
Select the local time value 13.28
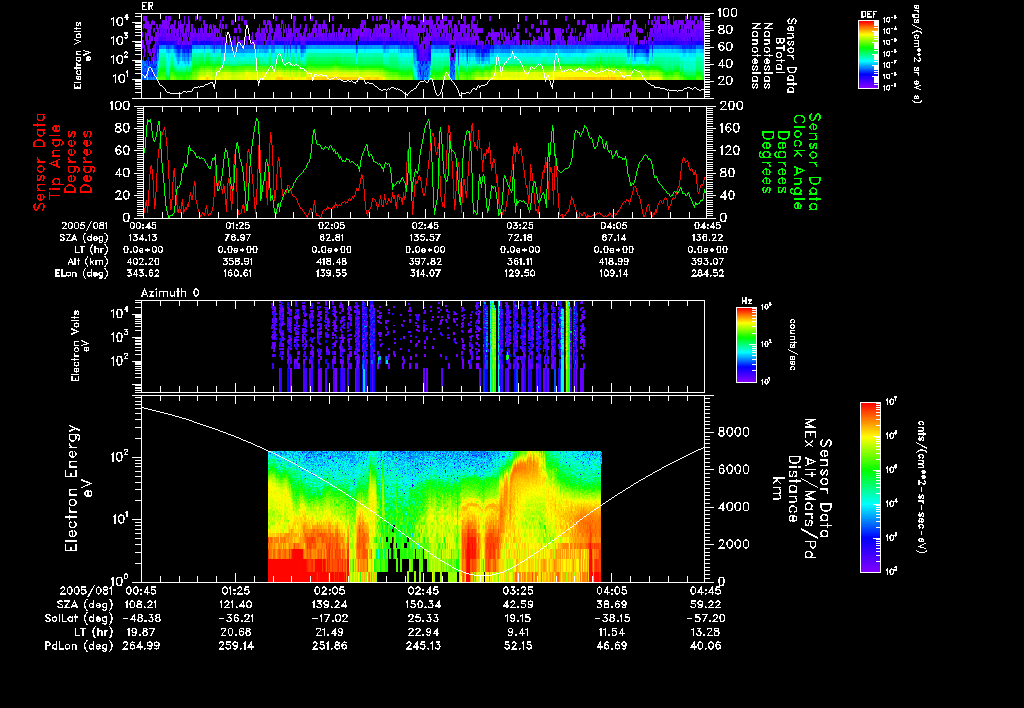tap(705, 632)
